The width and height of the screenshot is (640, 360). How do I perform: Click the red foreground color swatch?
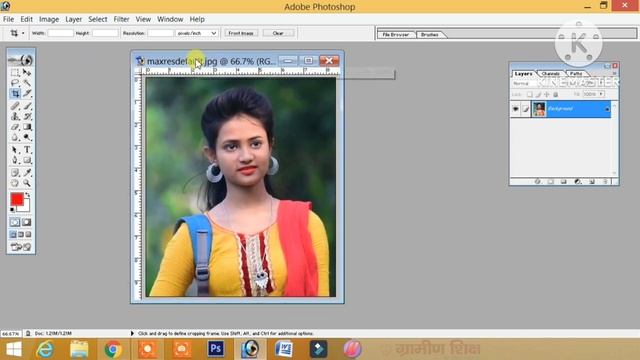tap(17, 200)
